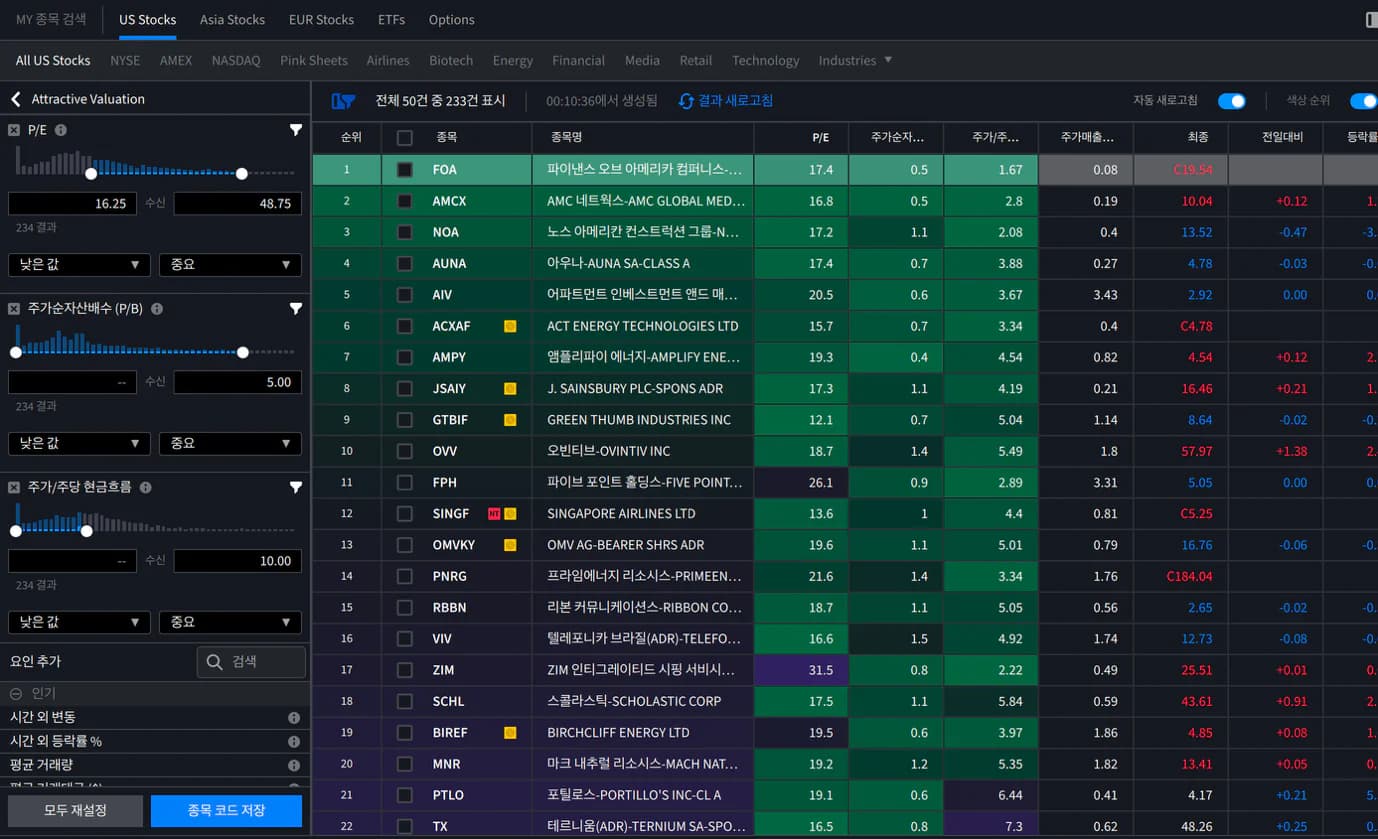Show info for 평균 거래량 factor
The height and width of the screenshot is (839, 1378).
pos(294,766)
